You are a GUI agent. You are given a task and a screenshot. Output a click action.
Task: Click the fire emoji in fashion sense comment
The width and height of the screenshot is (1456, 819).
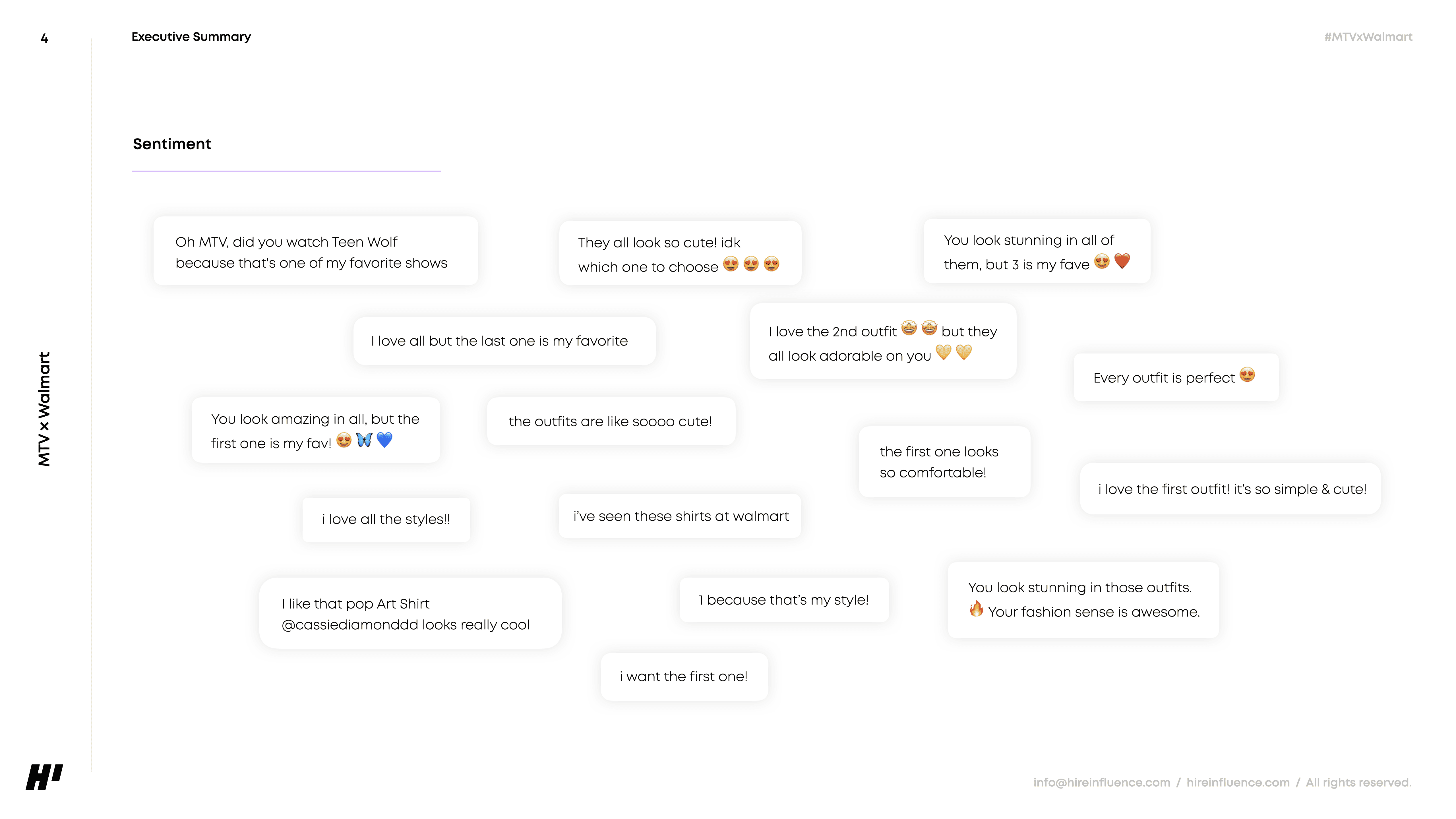pos(976,609)
